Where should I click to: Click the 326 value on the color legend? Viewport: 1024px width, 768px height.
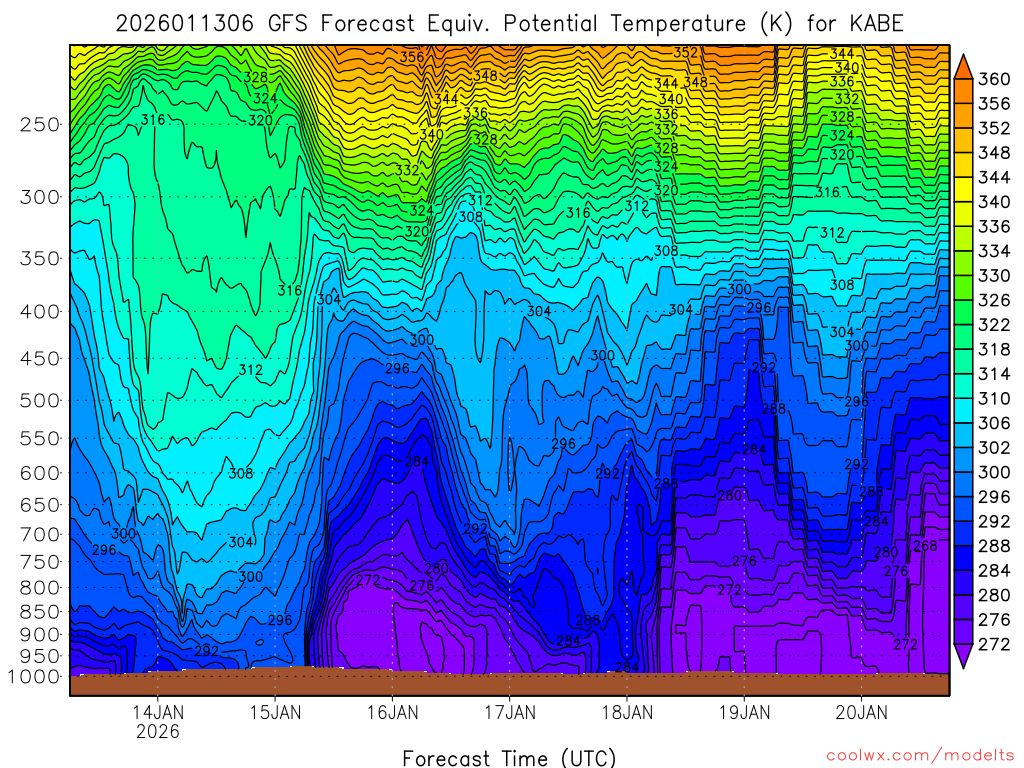[x=994, y=300]
